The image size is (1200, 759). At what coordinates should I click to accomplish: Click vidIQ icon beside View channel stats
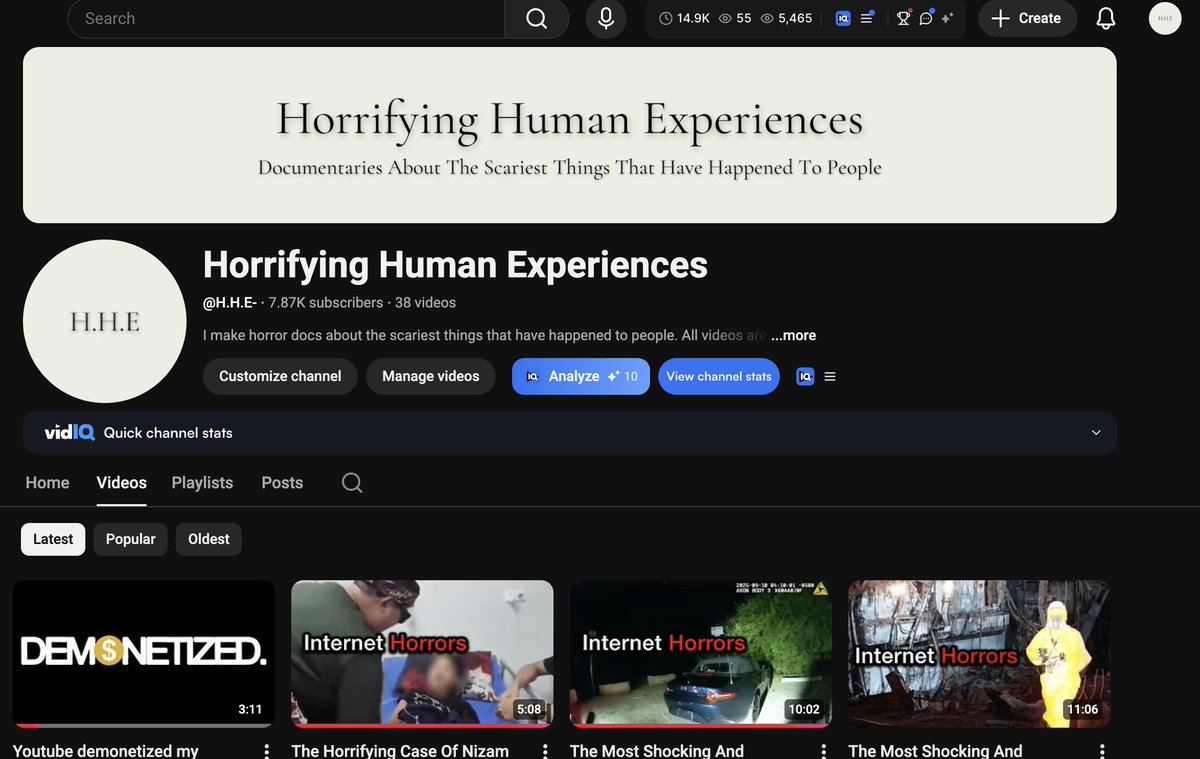tap(805, 376)
